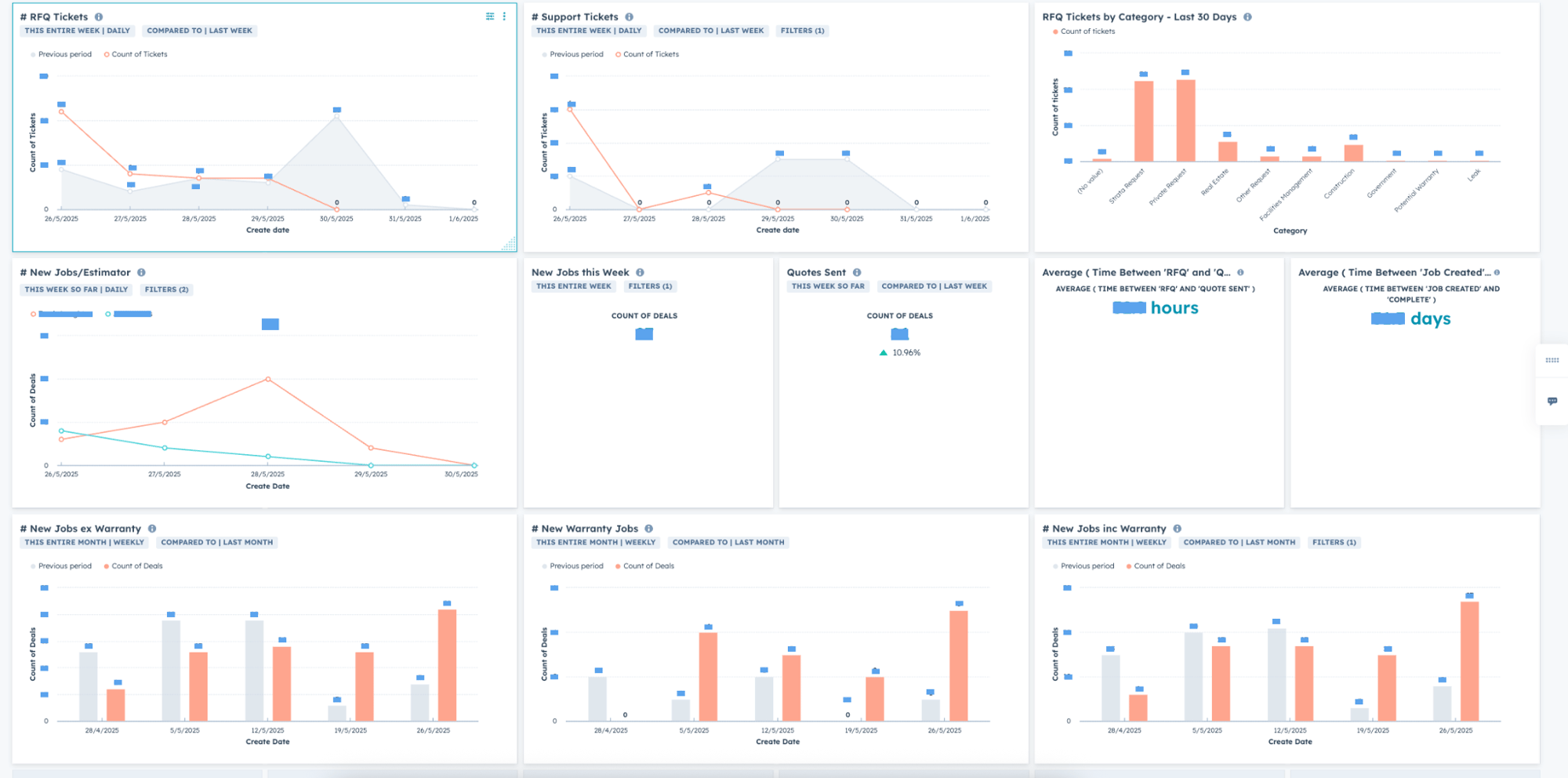Click the info icon beside RFQ Tickets title
The image size is (1568, 778).
[99, 16]
